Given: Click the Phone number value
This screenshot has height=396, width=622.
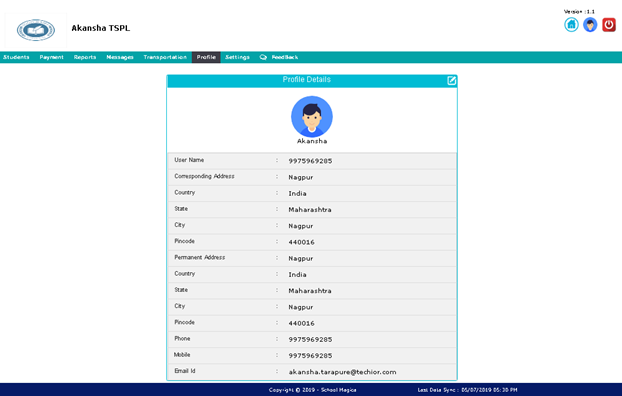Looking at the screenshot, I should pos(310,340).
